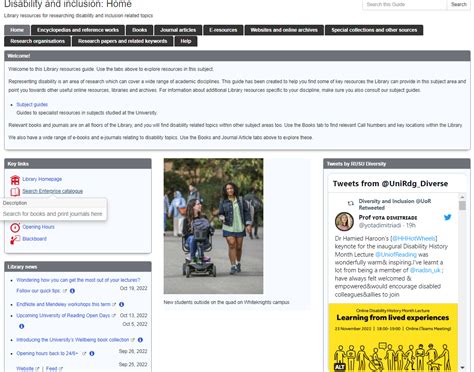Open Encyclopedias and reference works tab

point(78,30)
